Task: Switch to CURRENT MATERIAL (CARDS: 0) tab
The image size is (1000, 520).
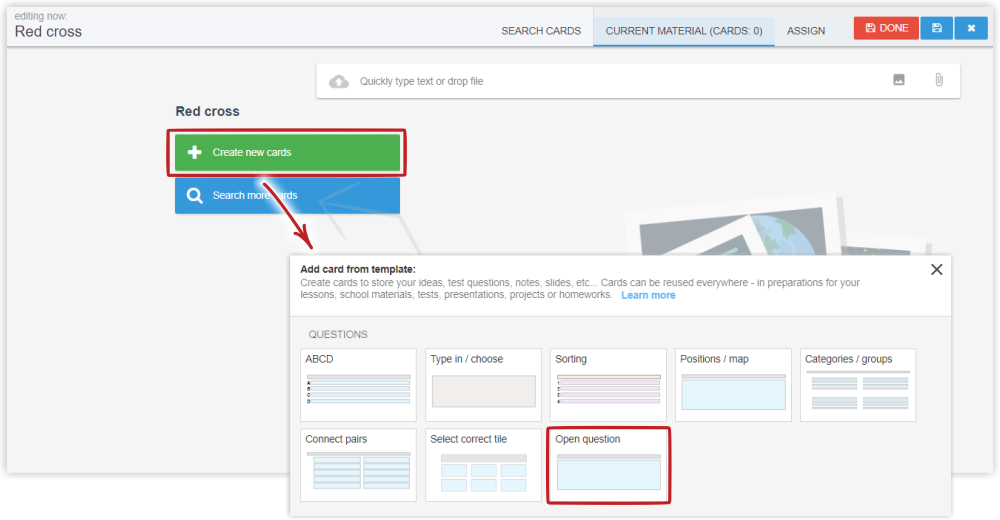Action: pos(684,31)
